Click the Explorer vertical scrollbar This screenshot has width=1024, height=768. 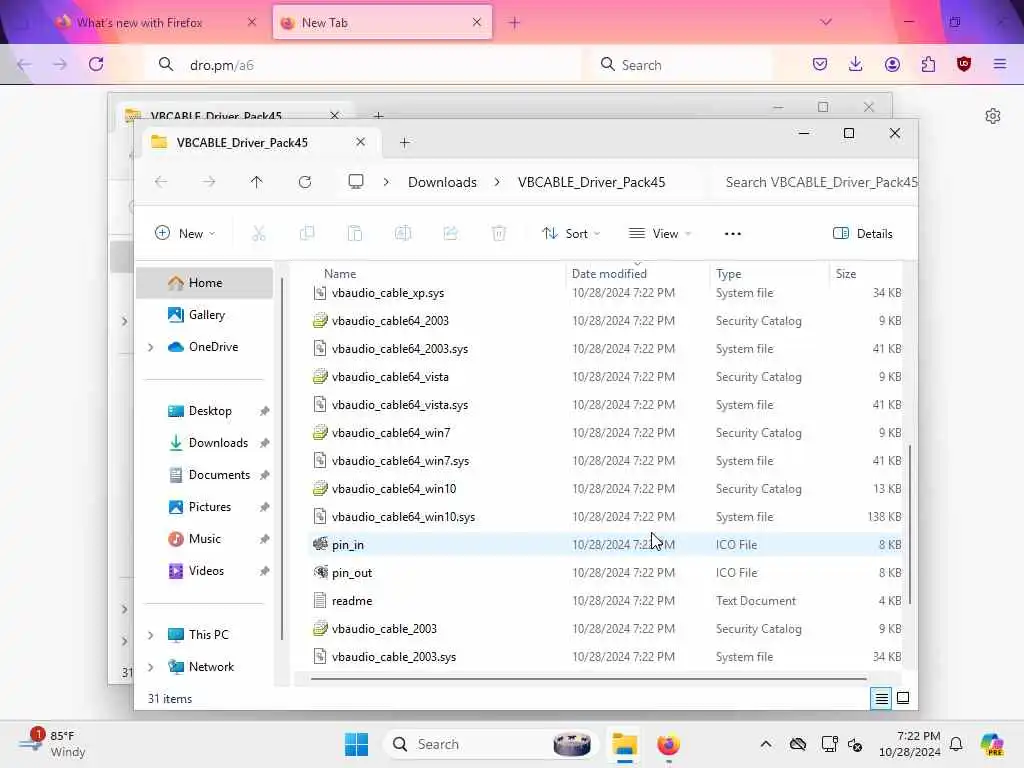click(x=909, y=522)
